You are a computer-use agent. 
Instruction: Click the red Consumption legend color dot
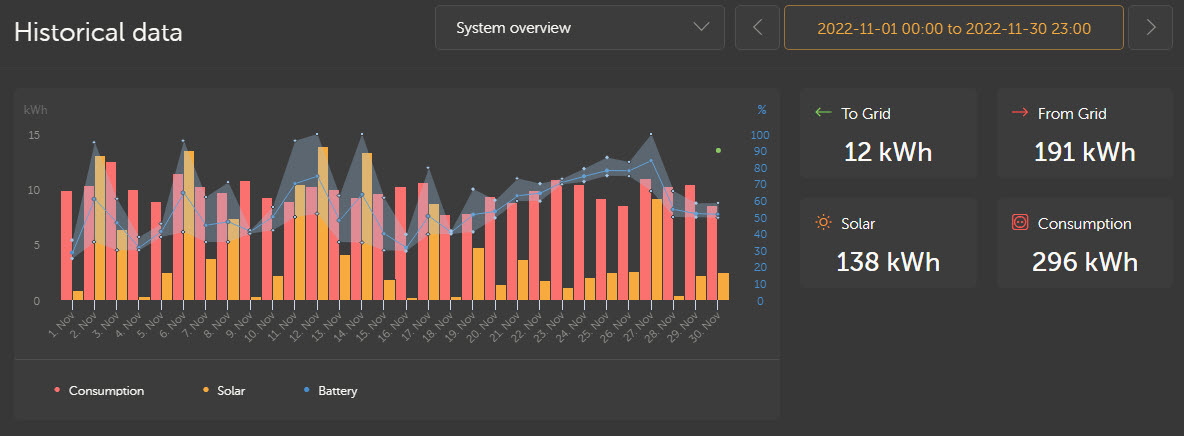(x=58, y=391)
